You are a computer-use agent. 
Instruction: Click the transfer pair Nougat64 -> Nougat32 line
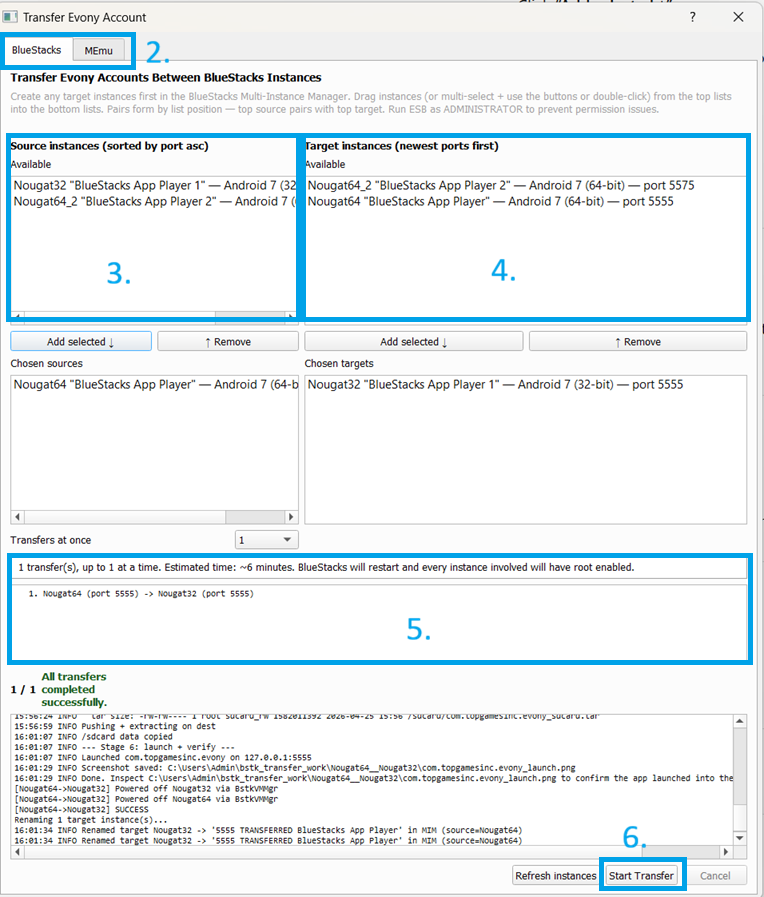[x=141, y=594]
